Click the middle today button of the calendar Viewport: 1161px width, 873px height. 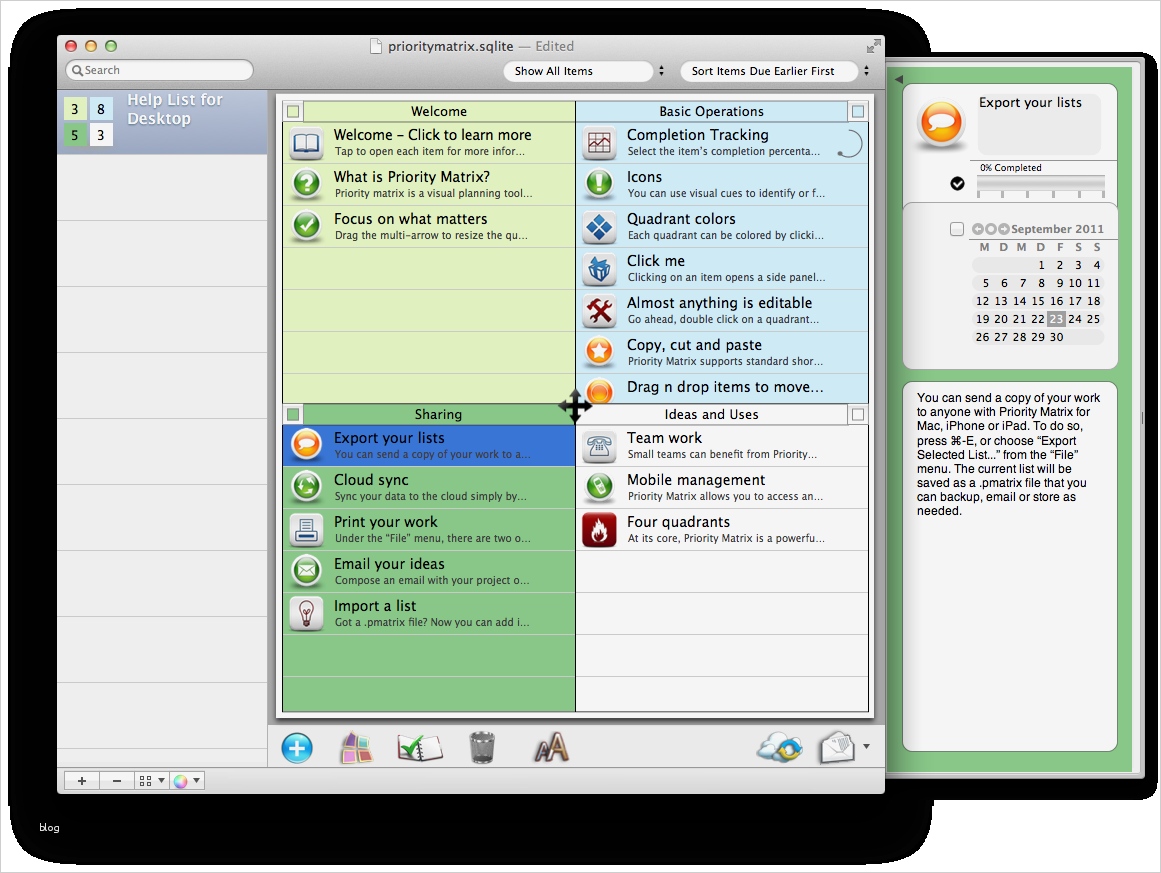point(991,230)
